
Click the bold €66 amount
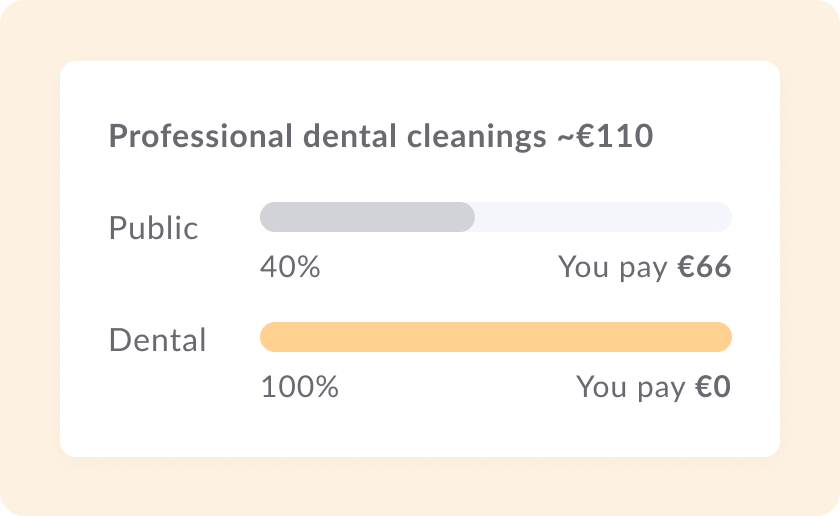pyautogui.click(x=704, y=267)
